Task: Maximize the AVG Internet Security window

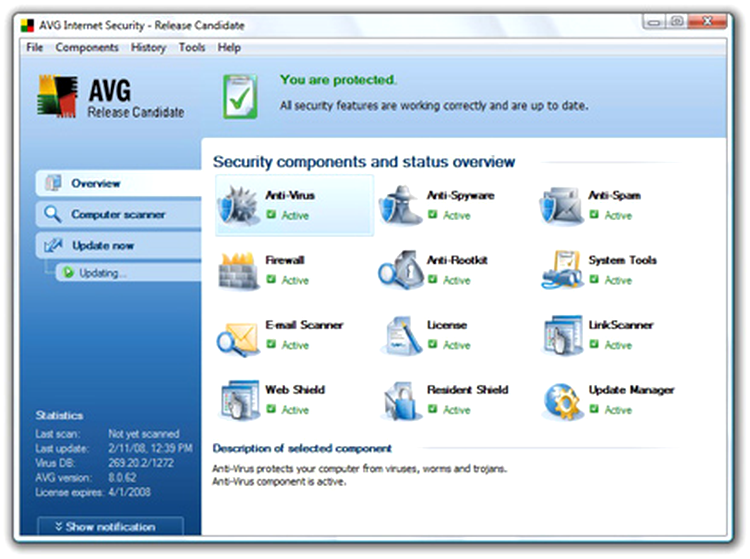Action: [x=676, y=21]
